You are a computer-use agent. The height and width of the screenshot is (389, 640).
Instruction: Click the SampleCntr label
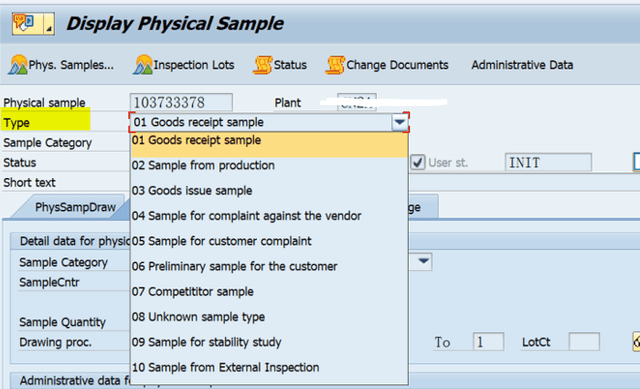[x=49, y=282]
